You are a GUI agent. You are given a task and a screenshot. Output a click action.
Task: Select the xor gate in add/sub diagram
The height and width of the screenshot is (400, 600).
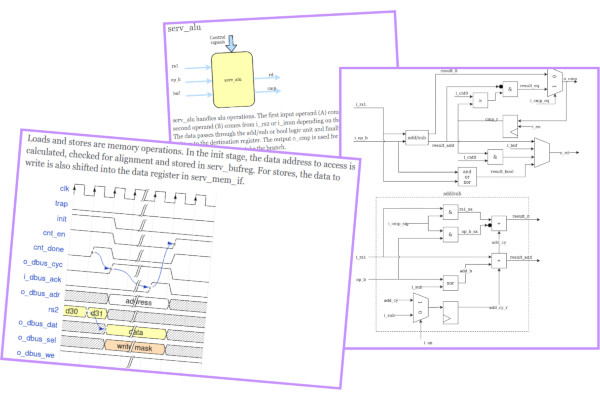[450, 283]
